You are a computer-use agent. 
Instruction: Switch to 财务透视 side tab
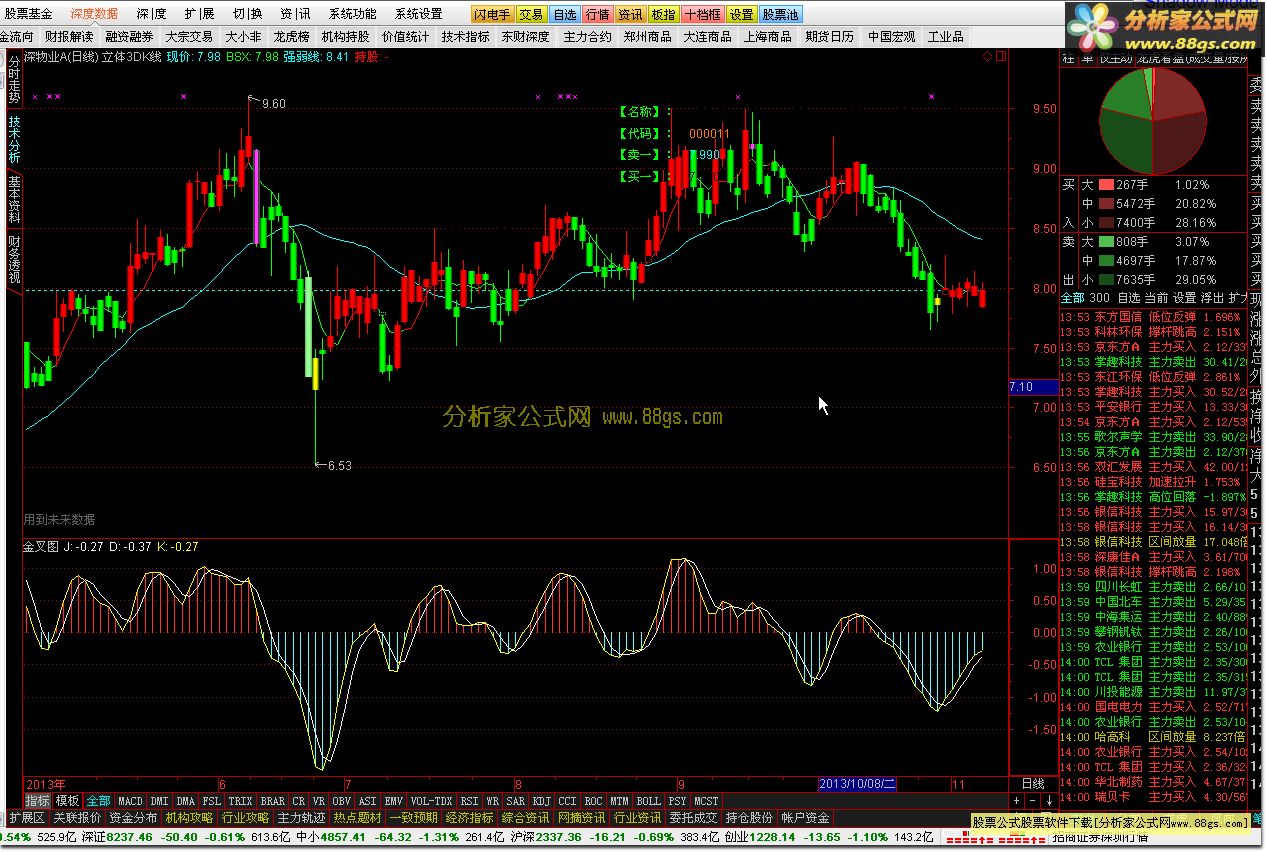(14, 259)
